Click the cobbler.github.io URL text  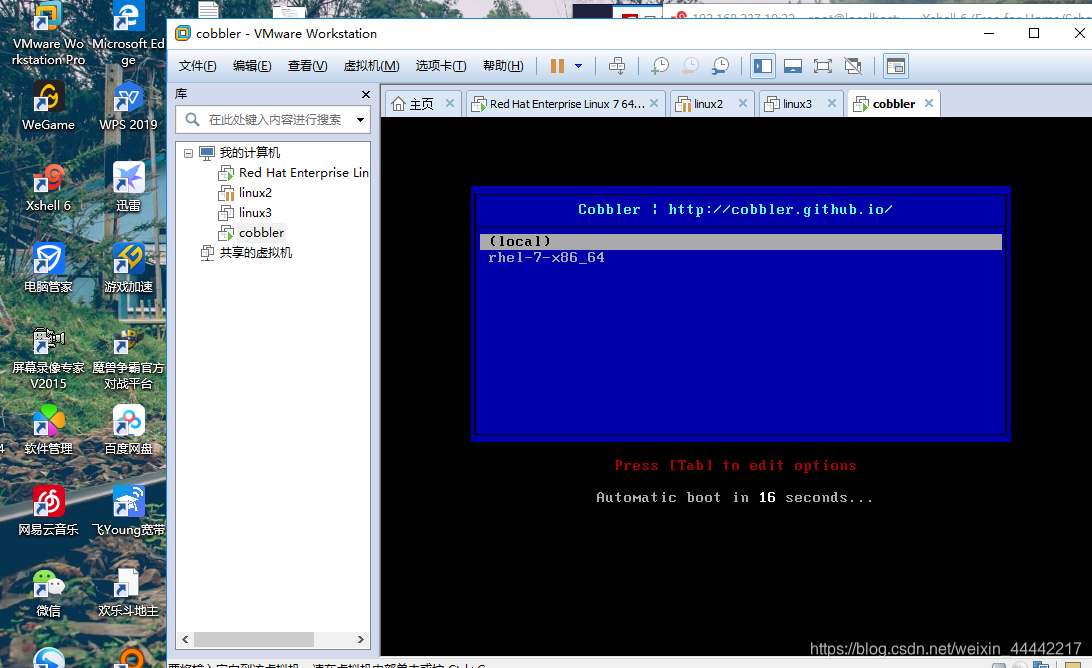[780, 210]
